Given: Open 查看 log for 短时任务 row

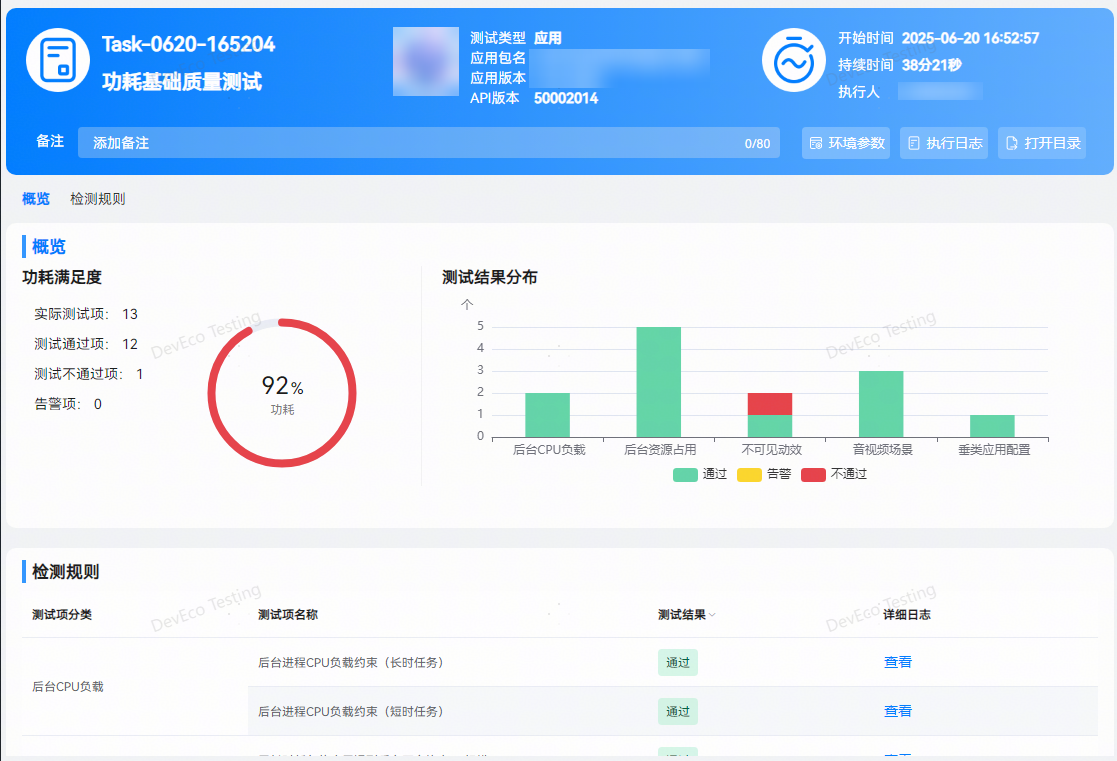Looking at the screenshot, I should [x=897, y=711].
